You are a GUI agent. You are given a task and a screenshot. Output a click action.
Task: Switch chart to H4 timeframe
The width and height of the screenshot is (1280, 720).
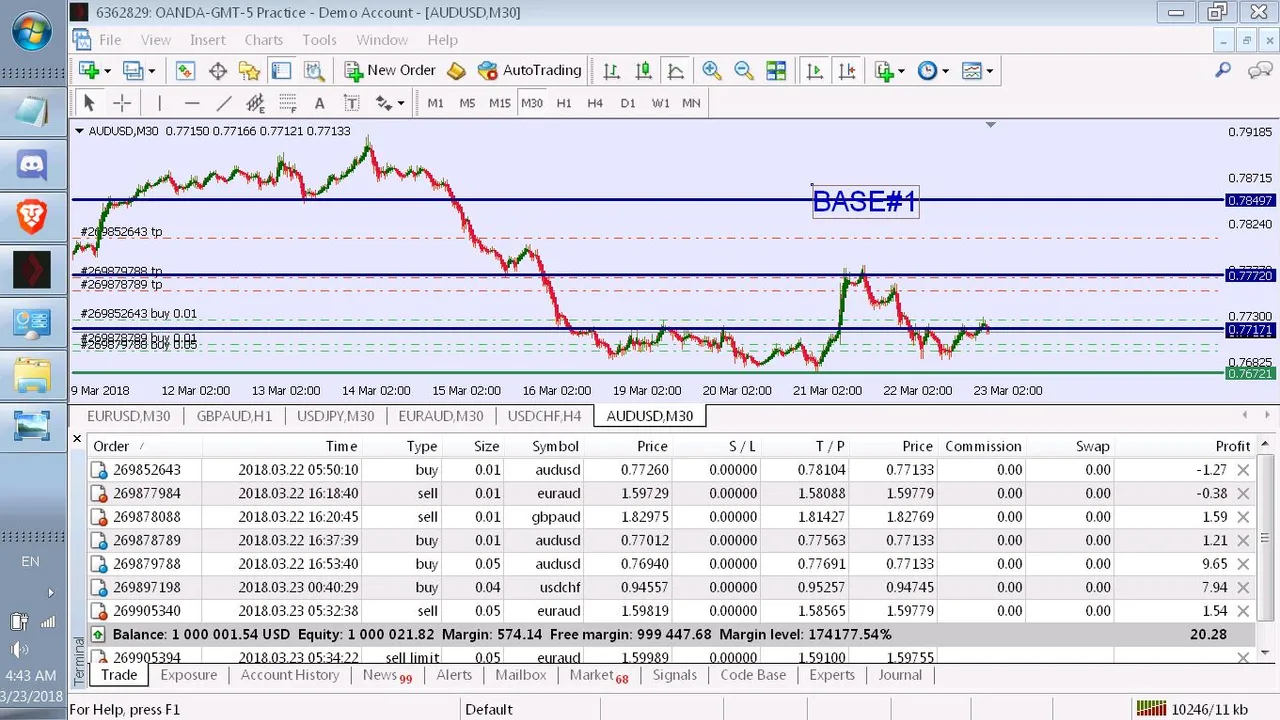595,102
